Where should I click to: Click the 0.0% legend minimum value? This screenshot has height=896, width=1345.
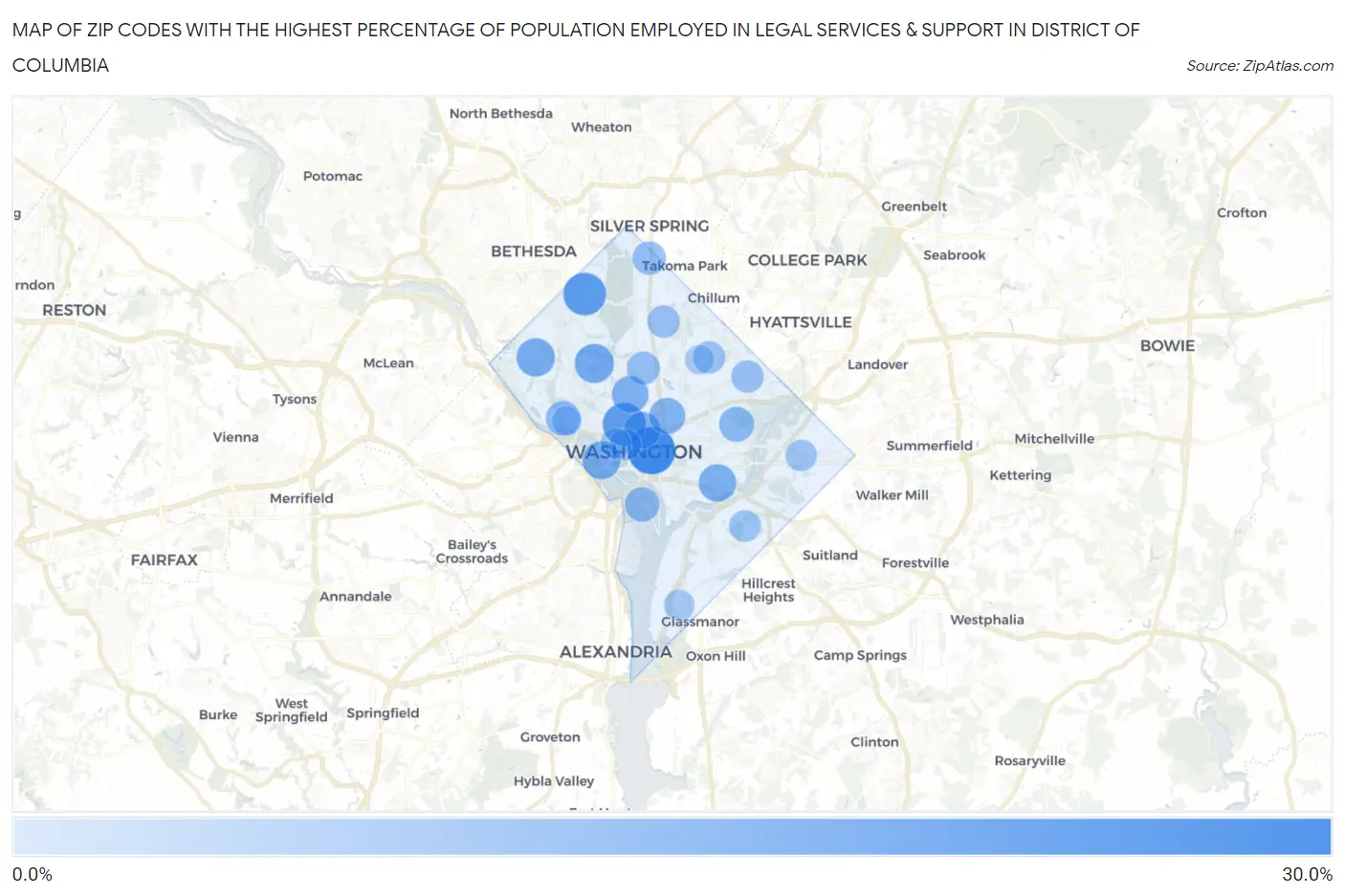pos(33,874)
